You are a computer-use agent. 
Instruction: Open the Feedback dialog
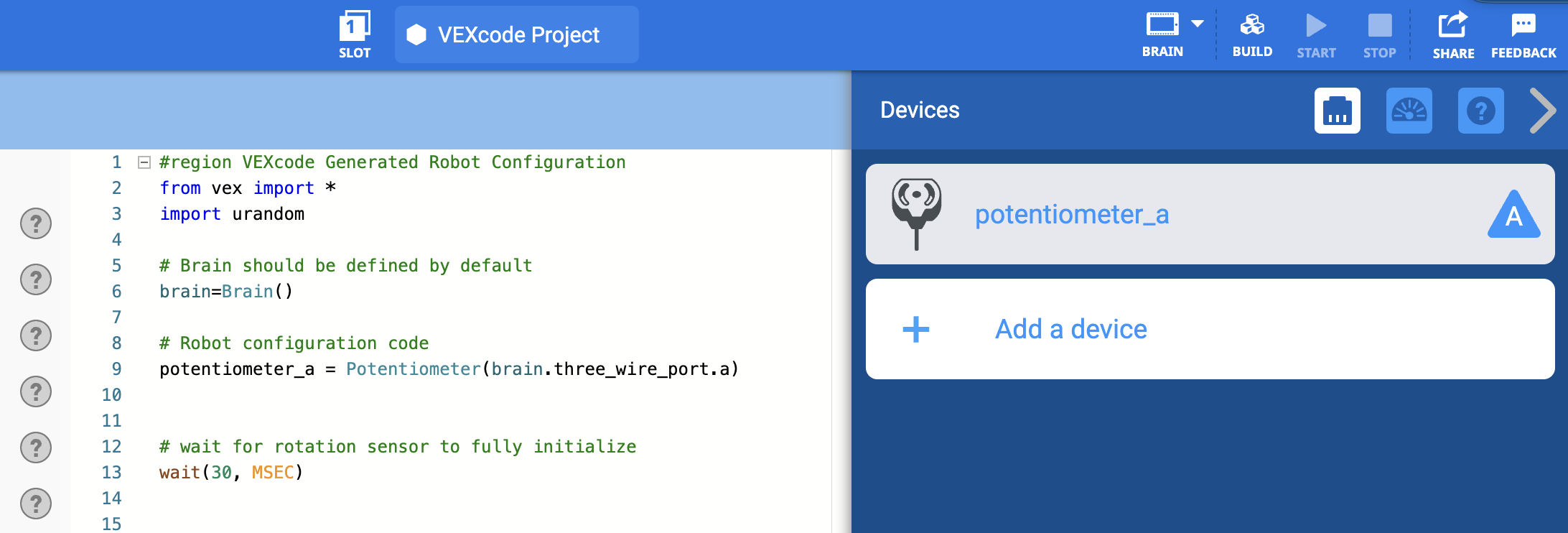point(1523,36)
